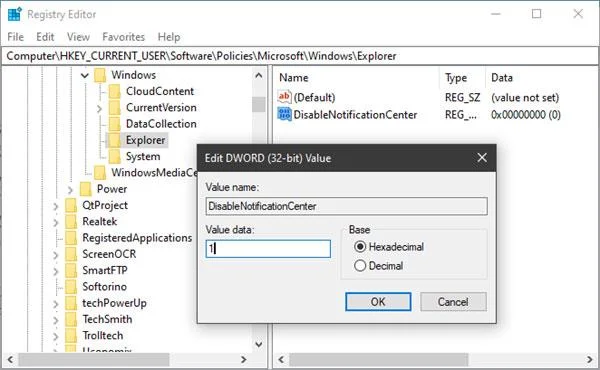The height and width of the screenshot is (370, 600).
Task: Expand the Trolltech tree node
Action: pos(56,336)
